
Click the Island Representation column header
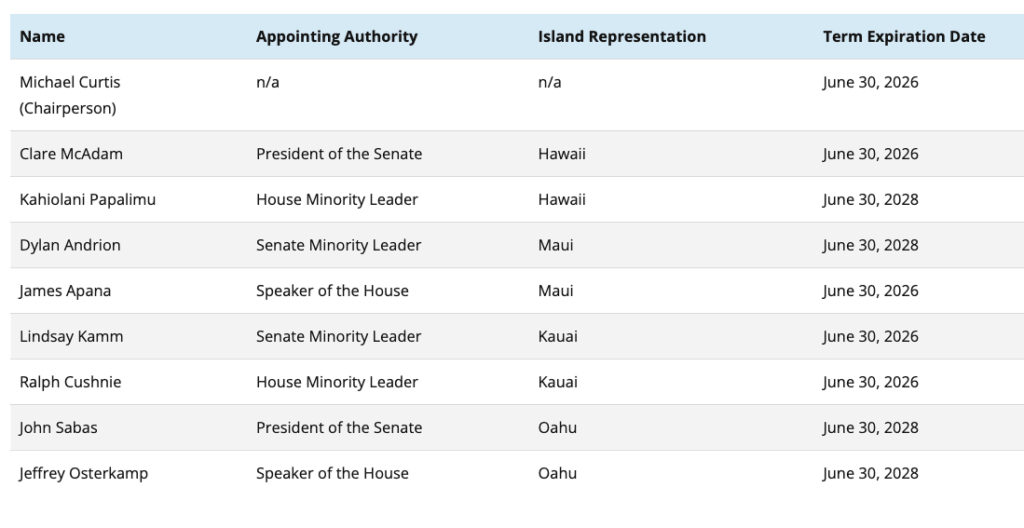[x=621, y=36]
